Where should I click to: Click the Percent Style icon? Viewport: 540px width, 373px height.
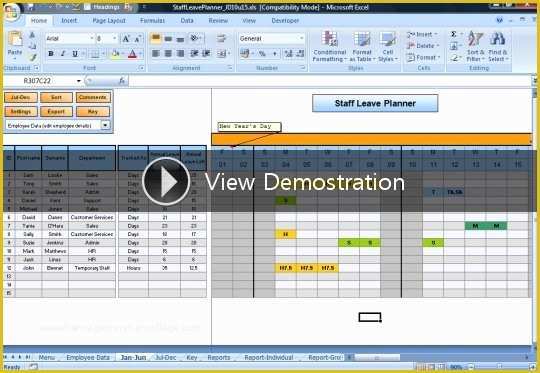(262, 53)
